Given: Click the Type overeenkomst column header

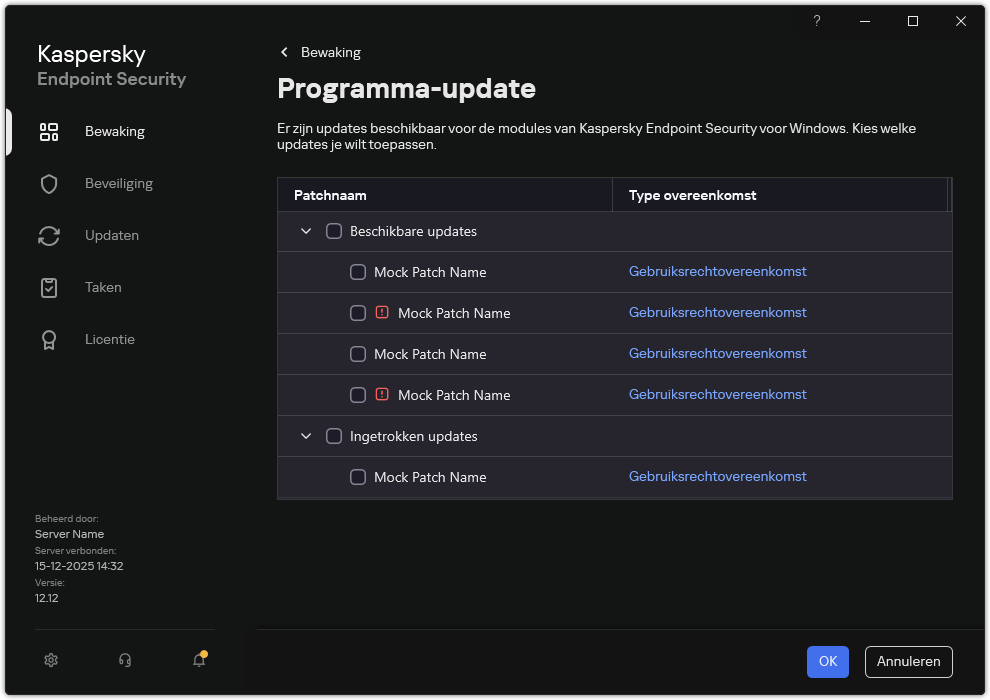Looking at the screenshot, I should (x=692, y=195).
